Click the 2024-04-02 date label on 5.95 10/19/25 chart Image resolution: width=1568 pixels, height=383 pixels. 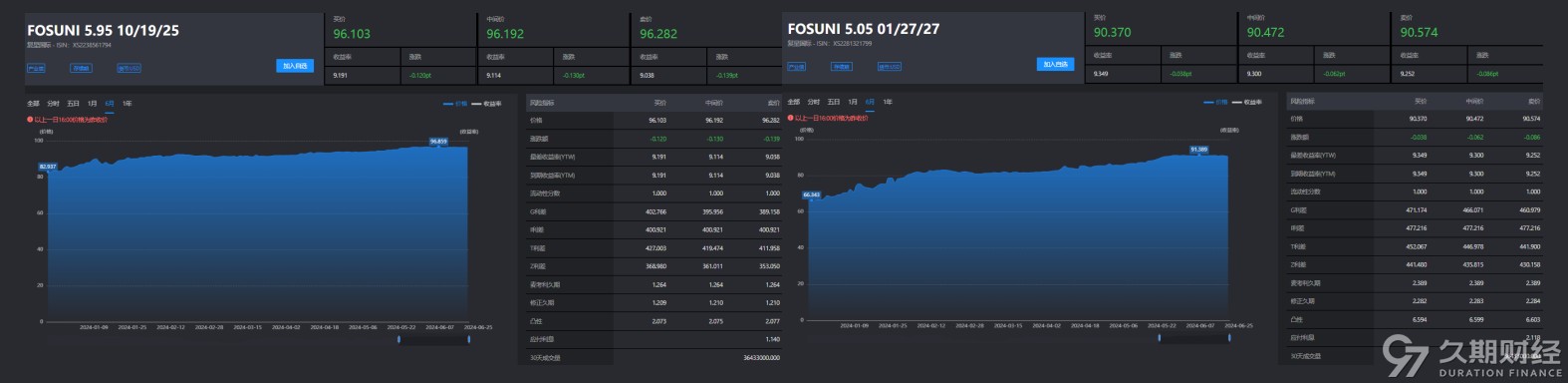(x=286, y=327)
